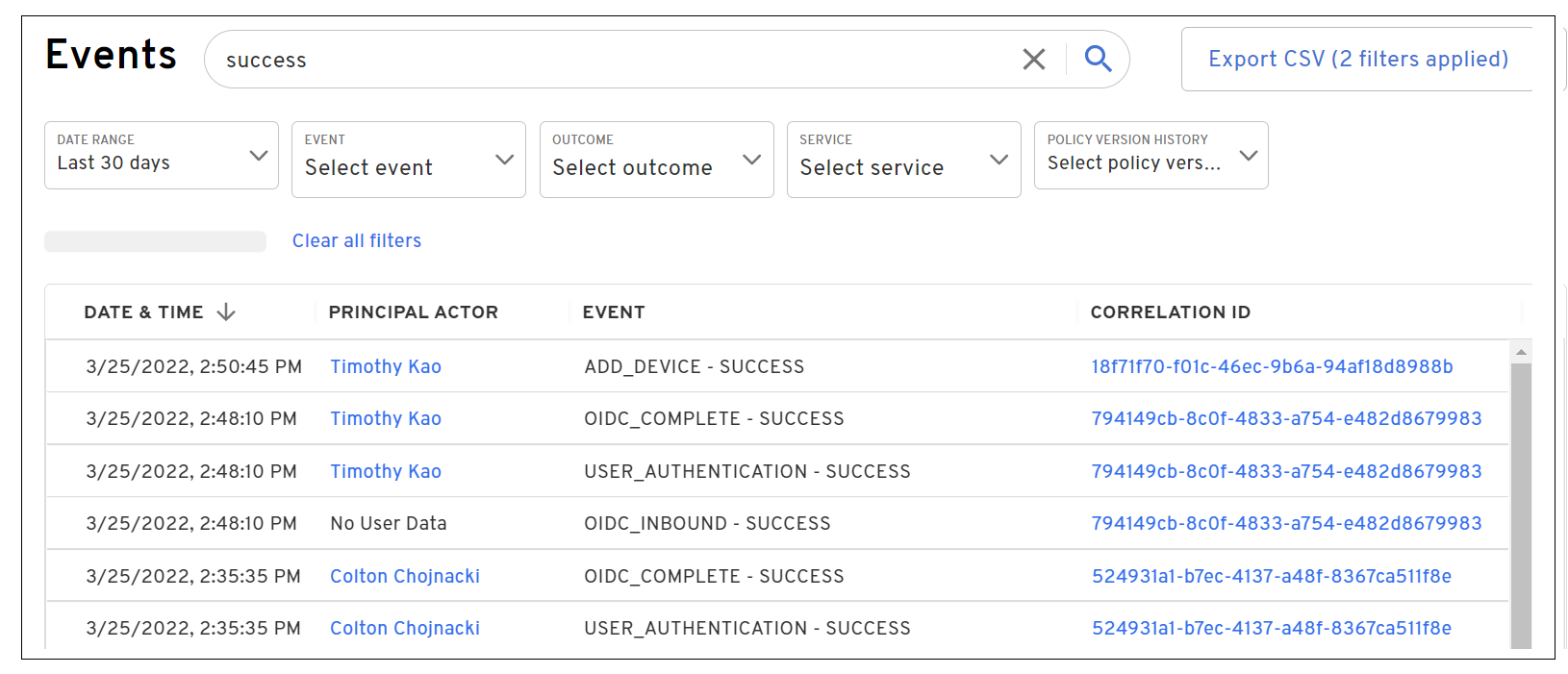The width and height of the screenshot is (1568, 674).
Task: Click the sort arrow beside Date & Time
Action: (x=226, y=312)
